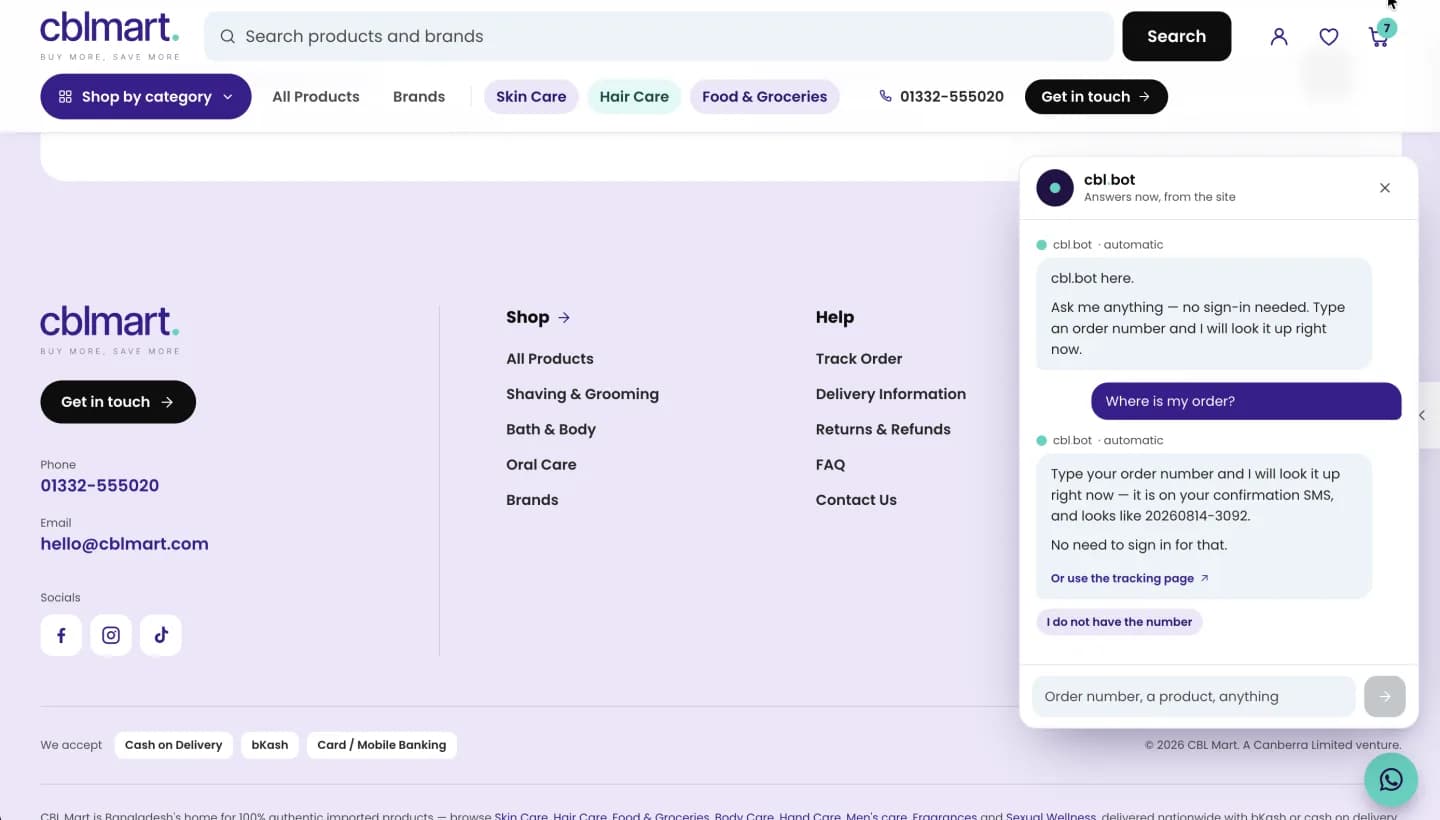Screen dimensions: 1440x820
Task: Open the FAQ help link
Action: pos(830,465)
